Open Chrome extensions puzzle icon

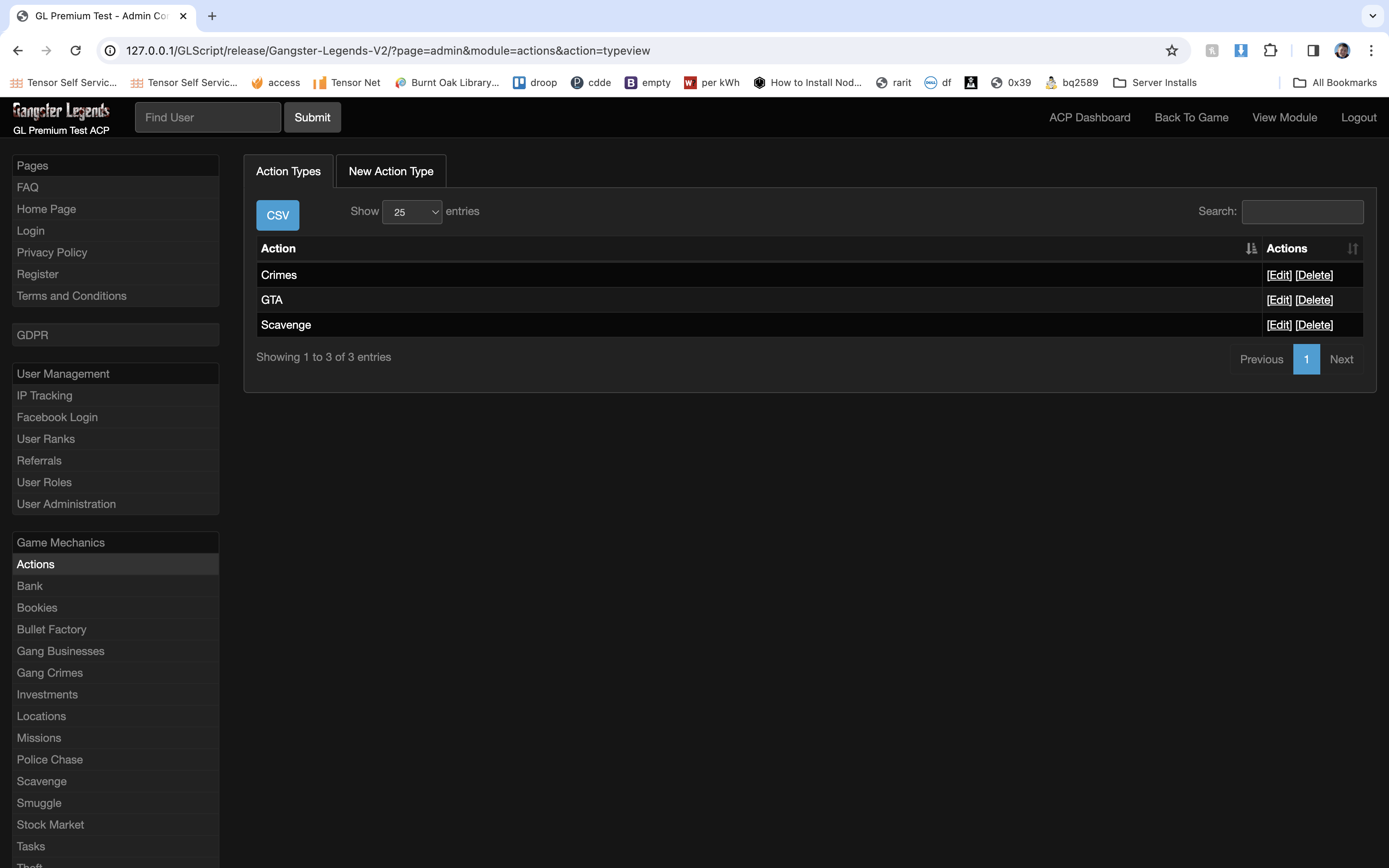[1270, 51]
